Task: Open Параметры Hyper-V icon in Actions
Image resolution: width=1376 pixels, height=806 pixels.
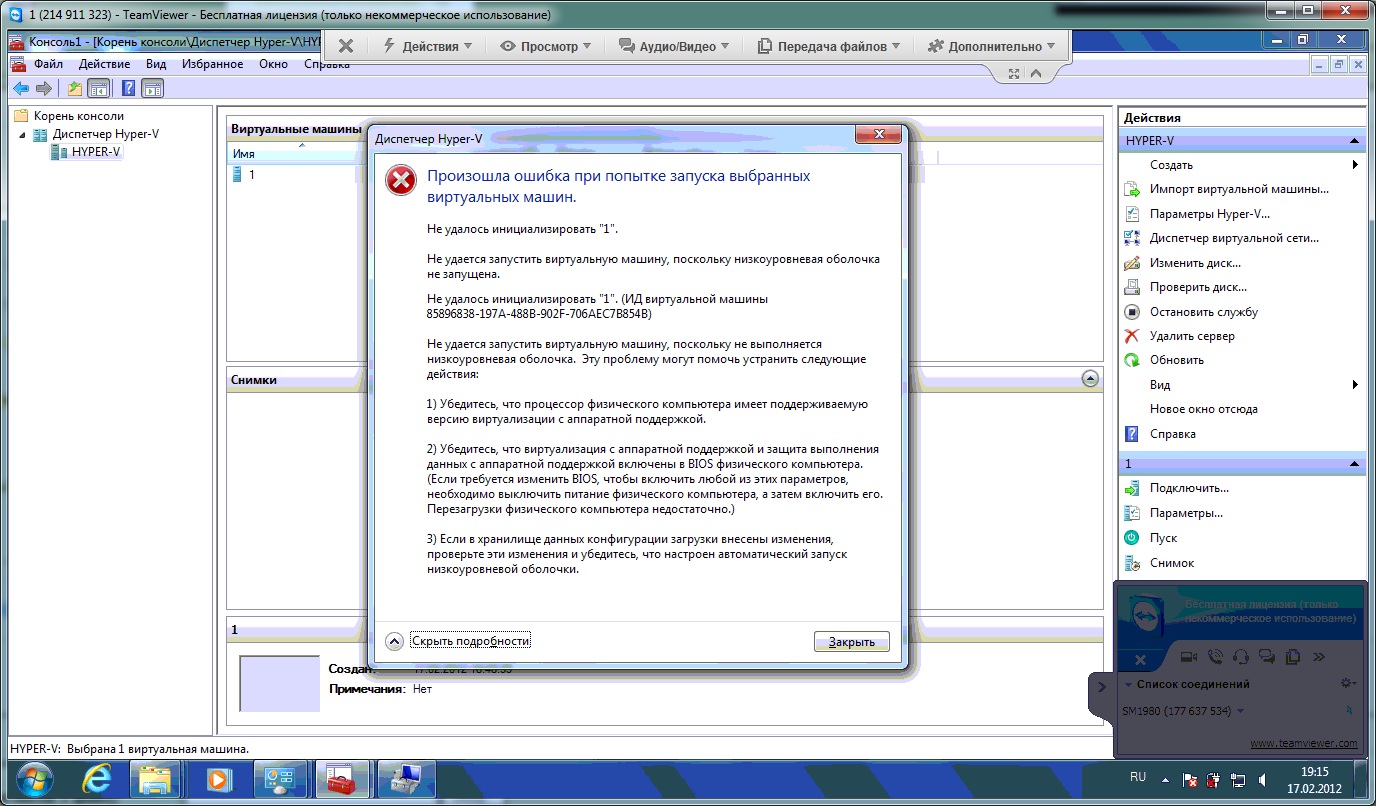Action: (x=1132, y=214)
